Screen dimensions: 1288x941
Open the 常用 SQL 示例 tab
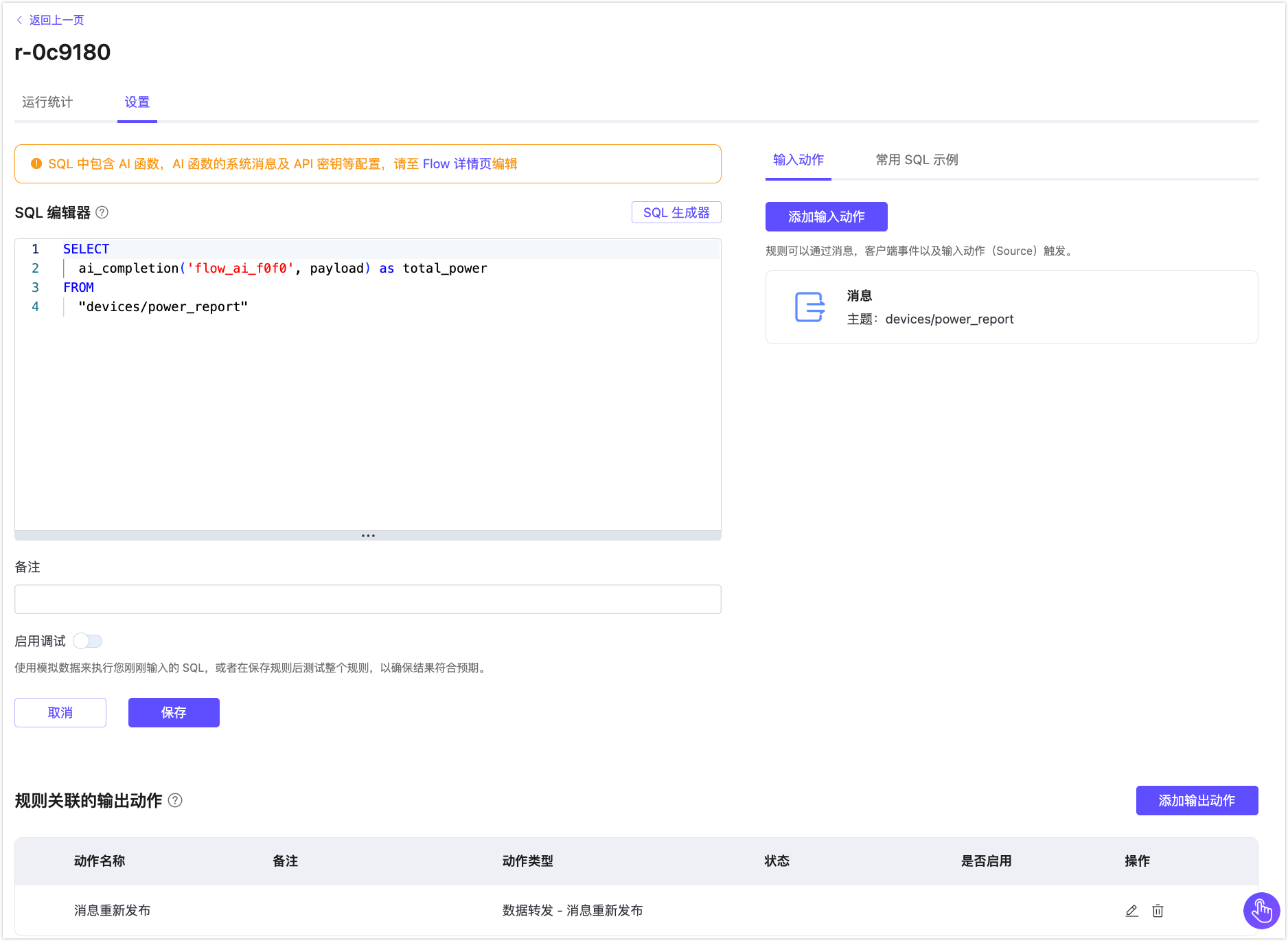[917, 160]
